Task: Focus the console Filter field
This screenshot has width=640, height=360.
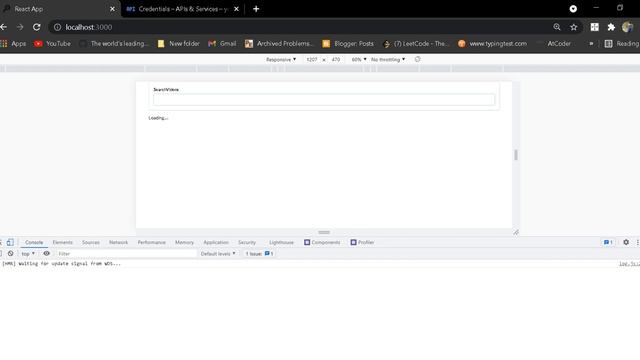Action: [126, 253]
